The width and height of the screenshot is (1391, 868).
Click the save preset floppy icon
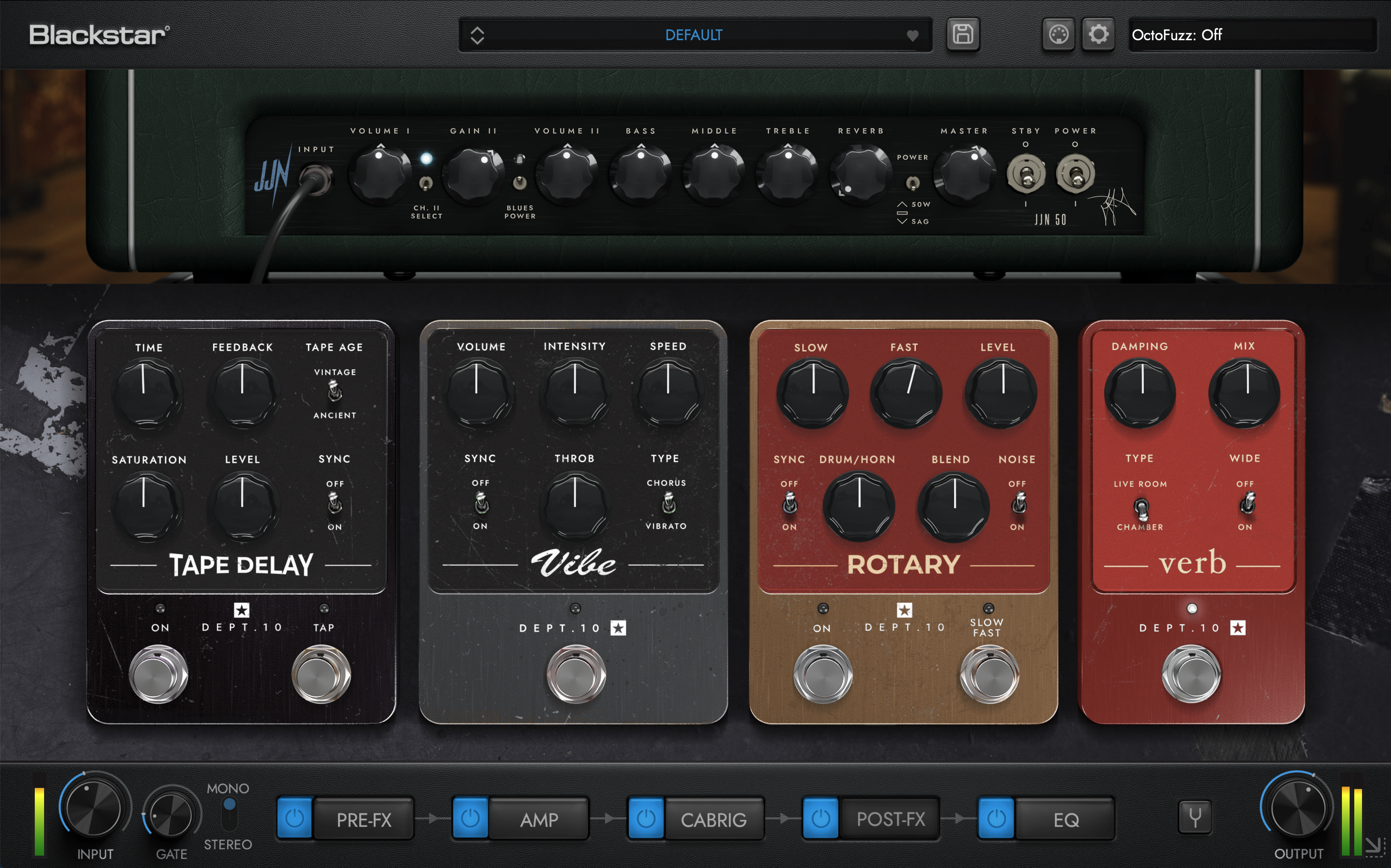(963, 34)
